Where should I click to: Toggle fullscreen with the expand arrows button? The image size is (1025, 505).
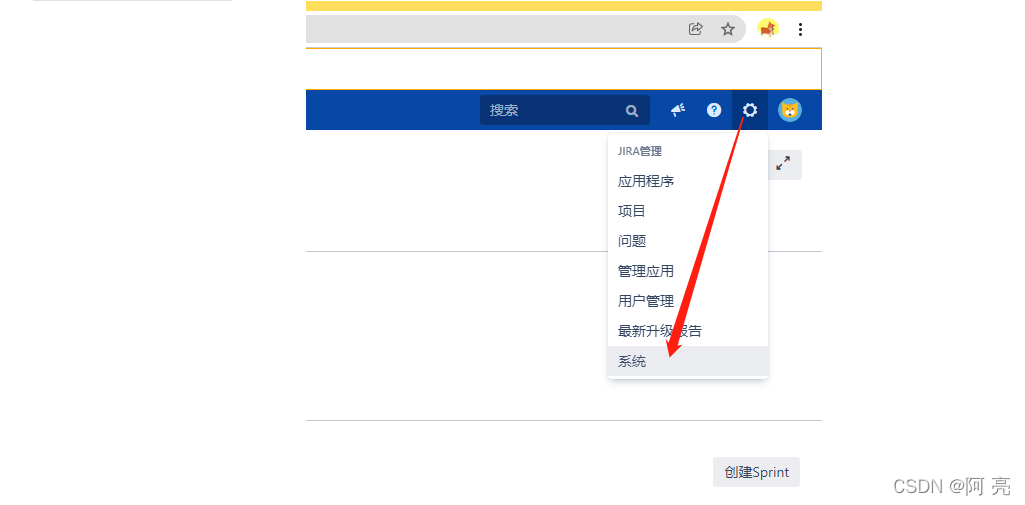coord(783,164)
